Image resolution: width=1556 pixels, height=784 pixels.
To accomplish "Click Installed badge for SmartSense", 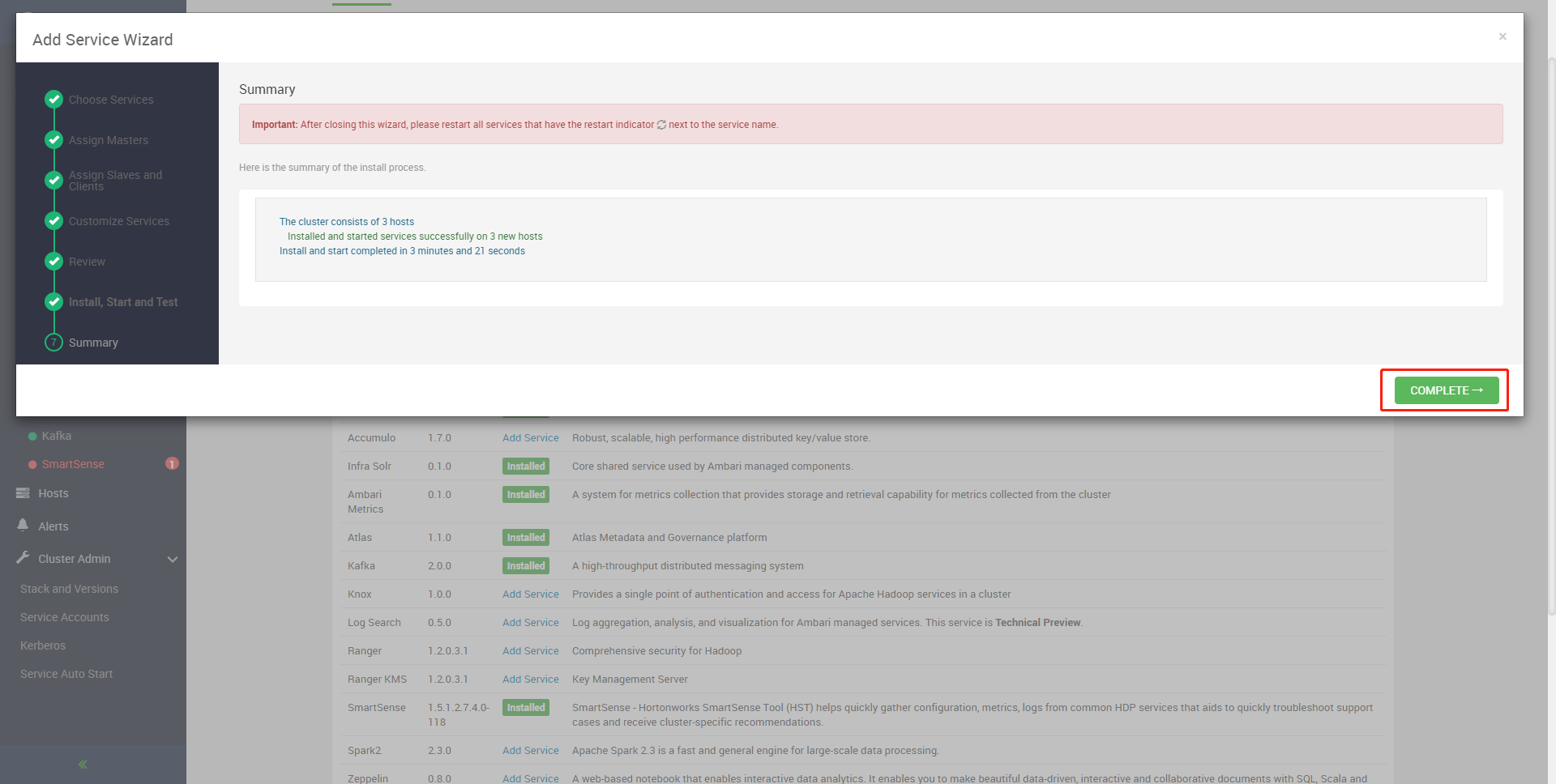I will click(x=526, y=708).
